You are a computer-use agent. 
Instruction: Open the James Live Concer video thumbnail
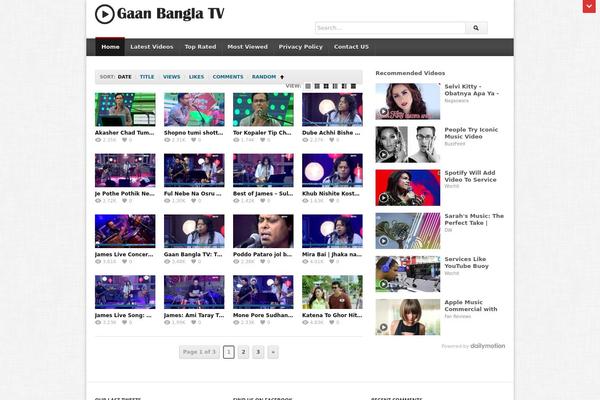(x=125, y=231)
